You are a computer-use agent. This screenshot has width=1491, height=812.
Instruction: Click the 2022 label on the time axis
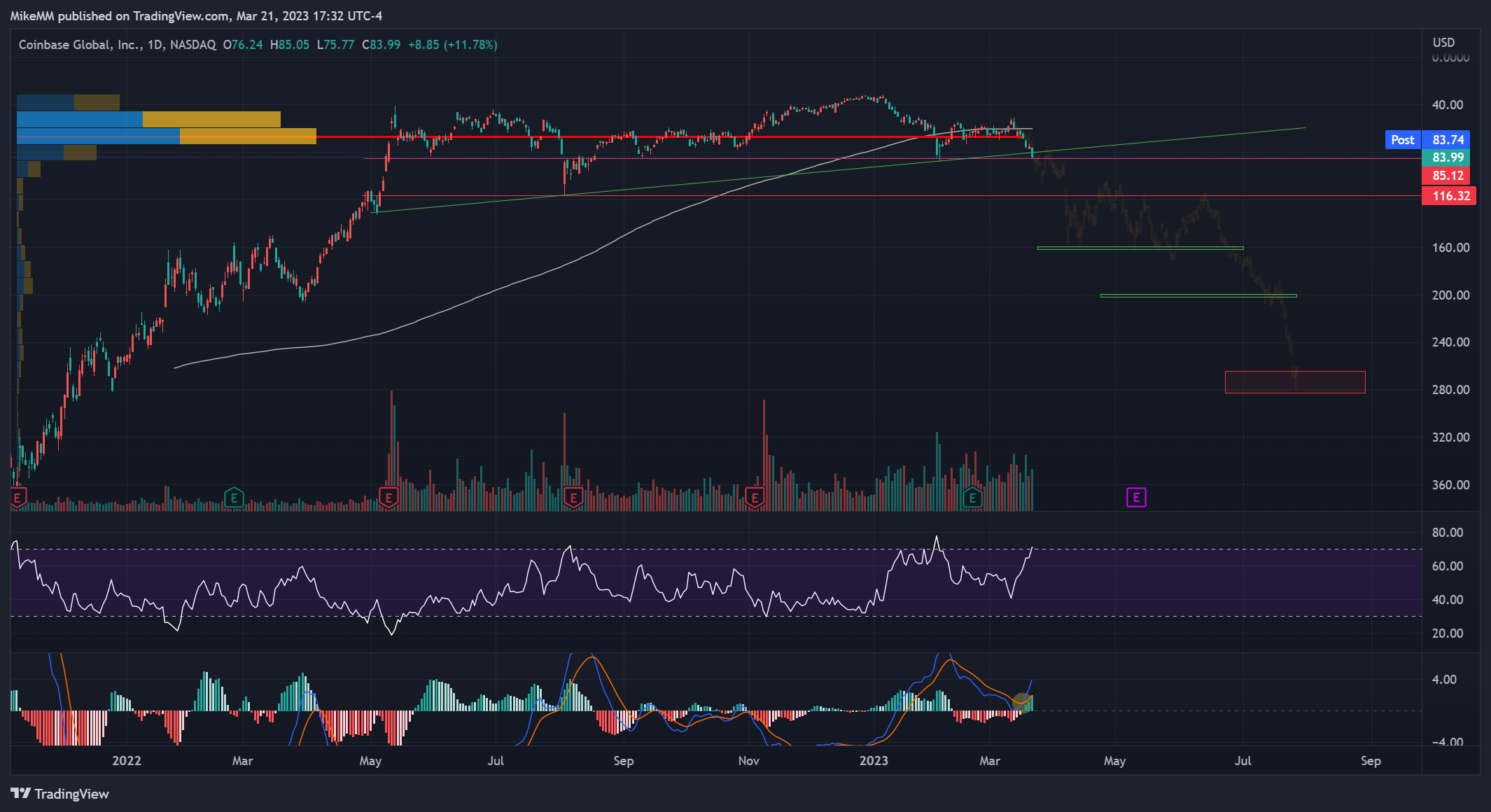127,761
